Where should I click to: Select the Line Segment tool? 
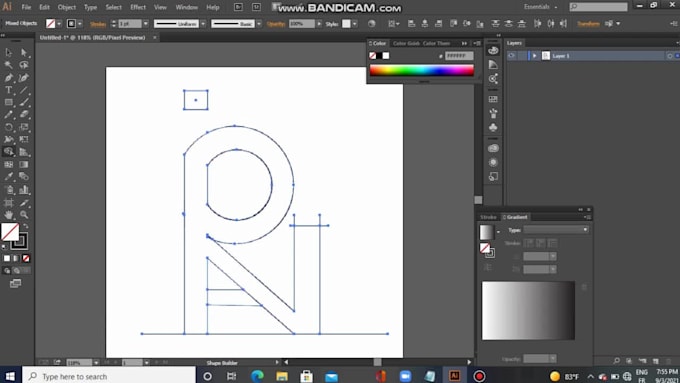[24, 90]
